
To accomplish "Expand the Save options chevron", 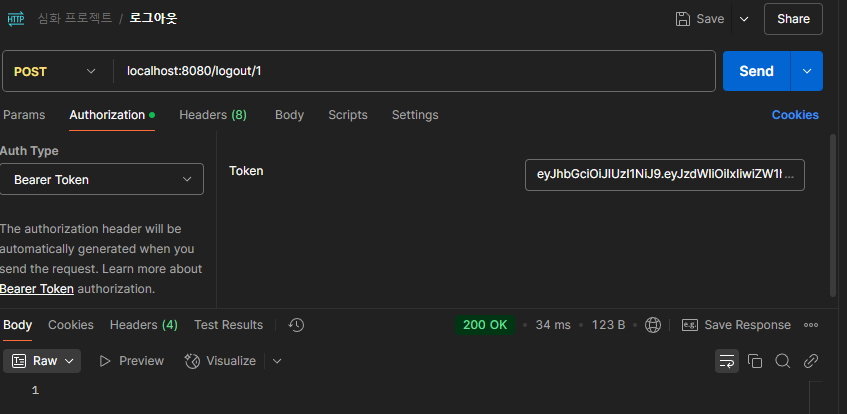I will 744,19.
